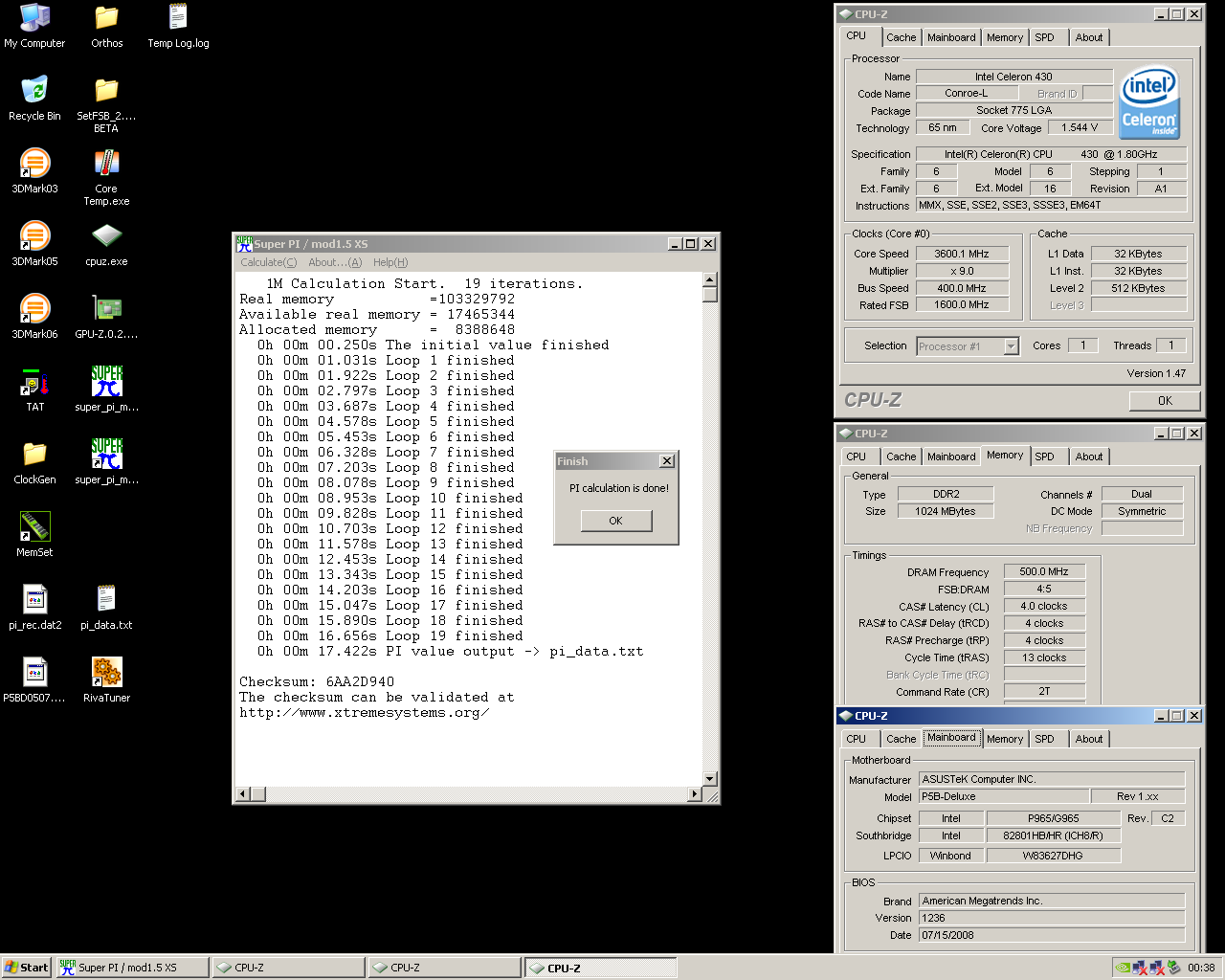Open the My Computer desktop icon

tap(34, 26)
